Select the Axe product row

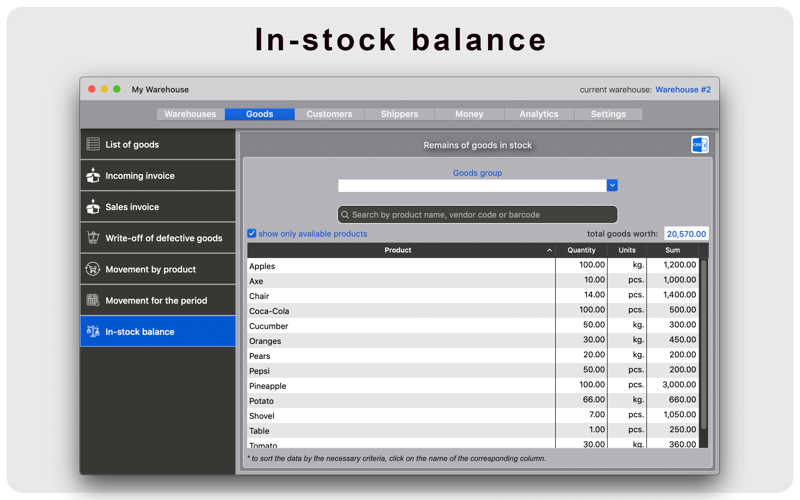[x=473, y=281]
